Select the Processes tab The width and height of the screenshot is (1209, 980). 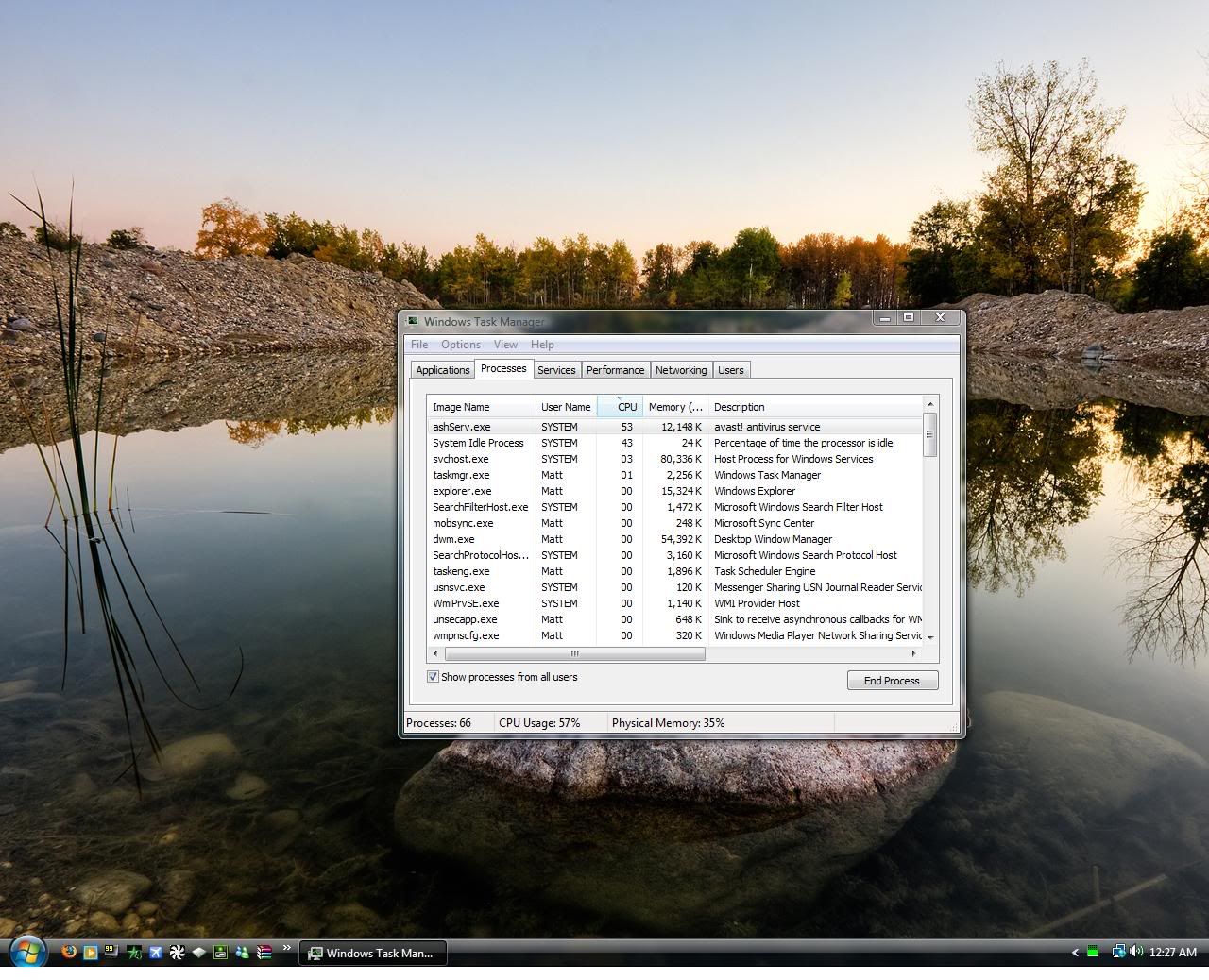[503, 368]
